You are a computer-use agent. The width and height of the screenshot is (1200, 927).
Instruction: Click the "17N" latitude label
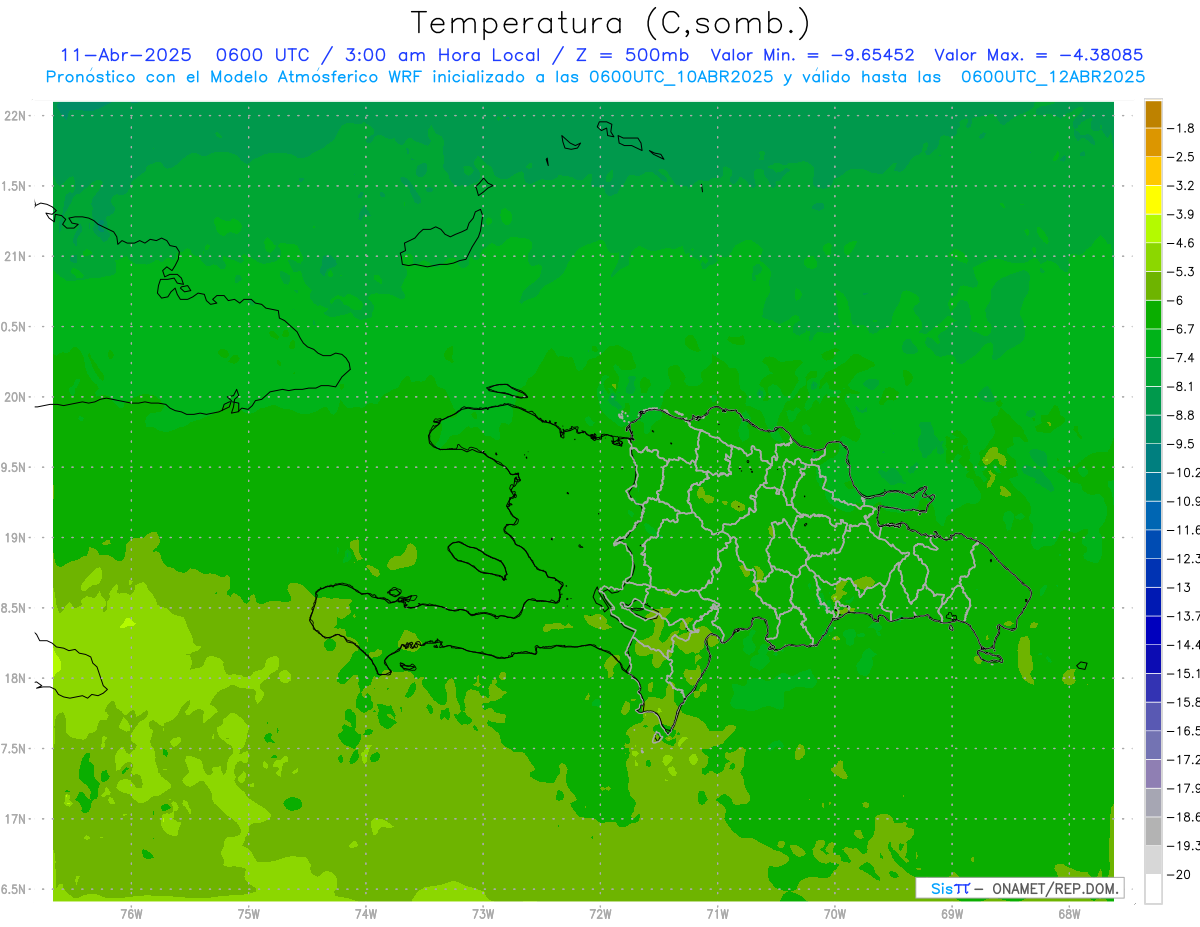[x=15, y=819]
